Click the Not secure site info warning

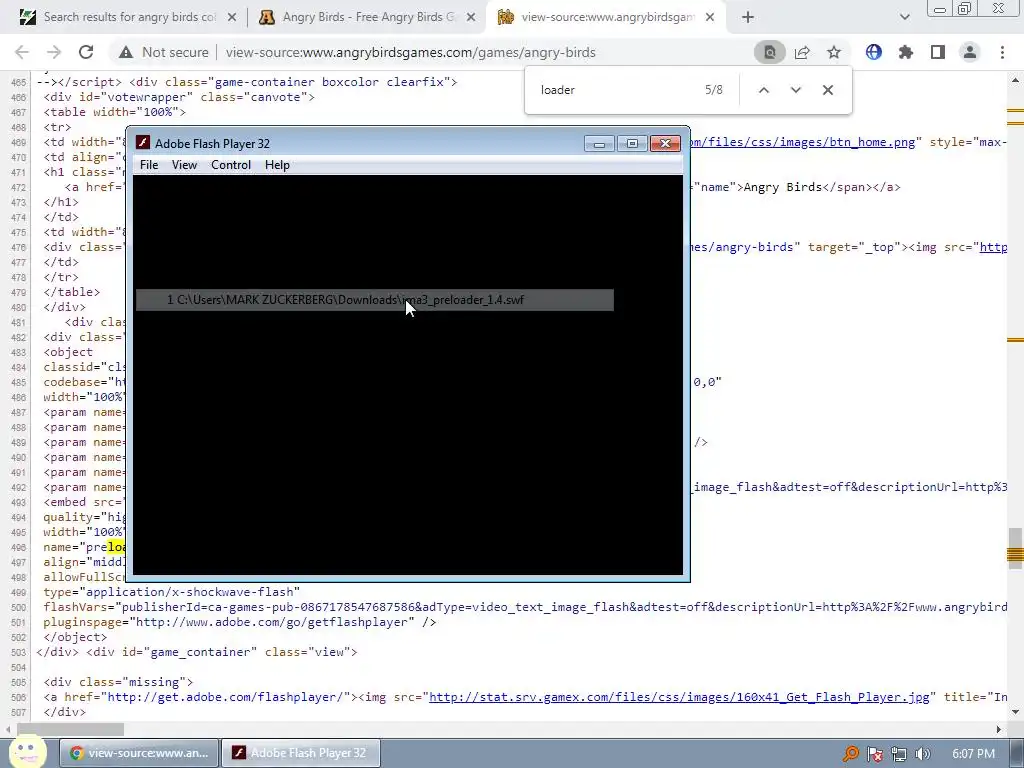pyautogui.click(x=163, y=52)
